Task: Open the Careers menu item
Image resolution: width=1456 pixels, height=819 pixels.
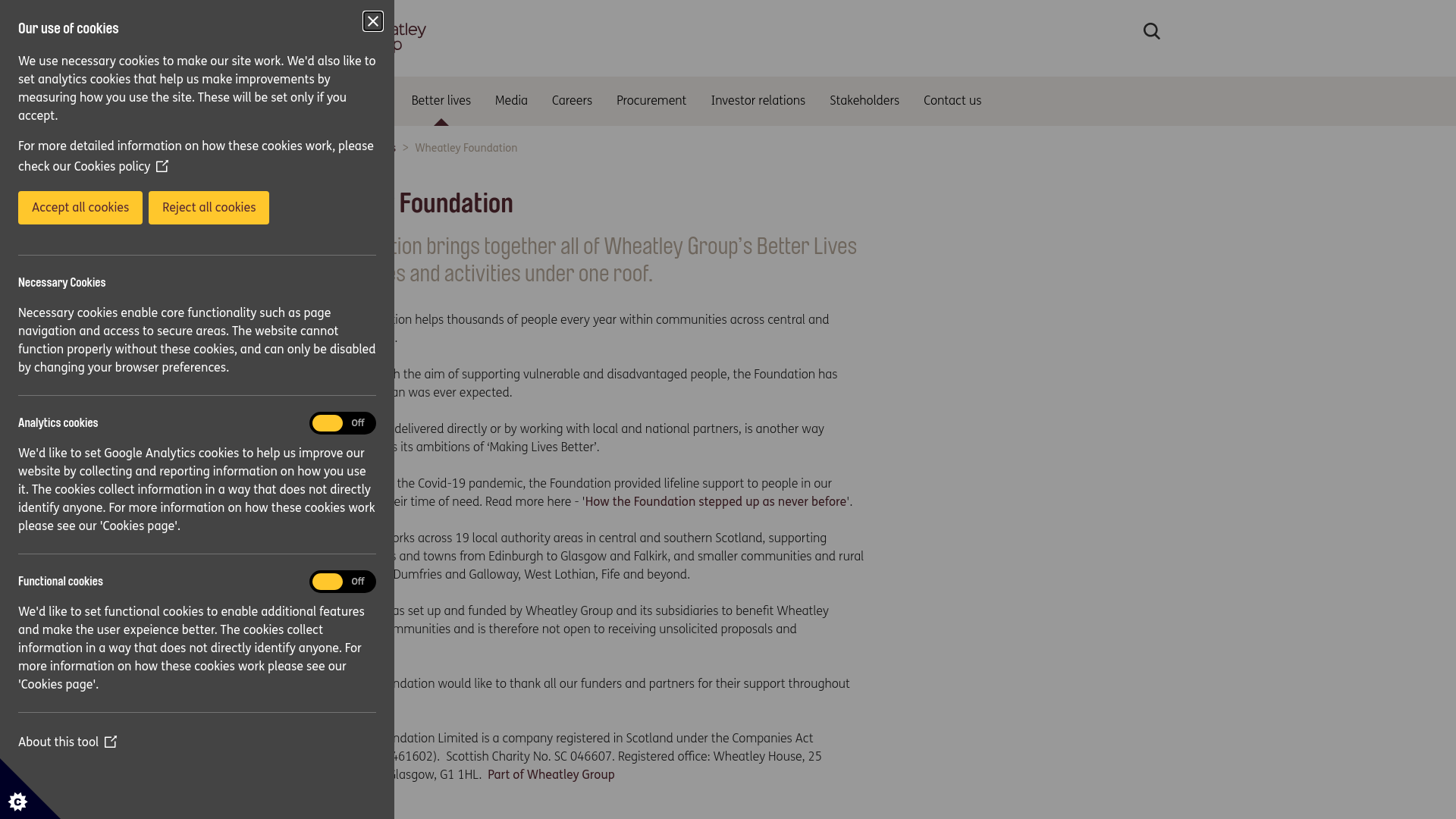Action: click(x=572, y=100)
